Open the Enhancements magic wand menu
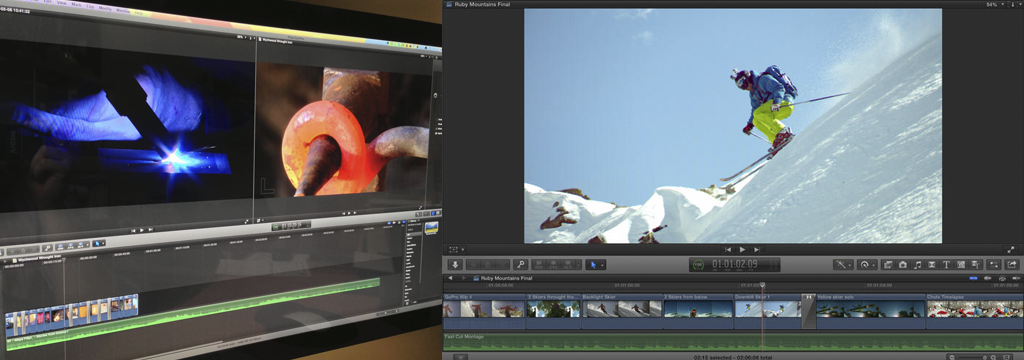The height and width of the screenshot is (360, 1024). (844, 265)
